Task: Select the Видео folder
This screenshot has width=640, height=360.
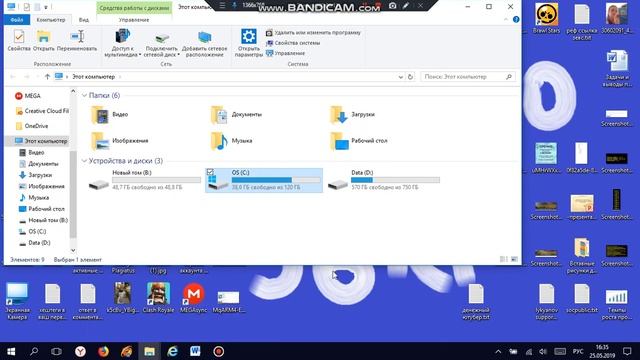Action: (x=109, y=115)
